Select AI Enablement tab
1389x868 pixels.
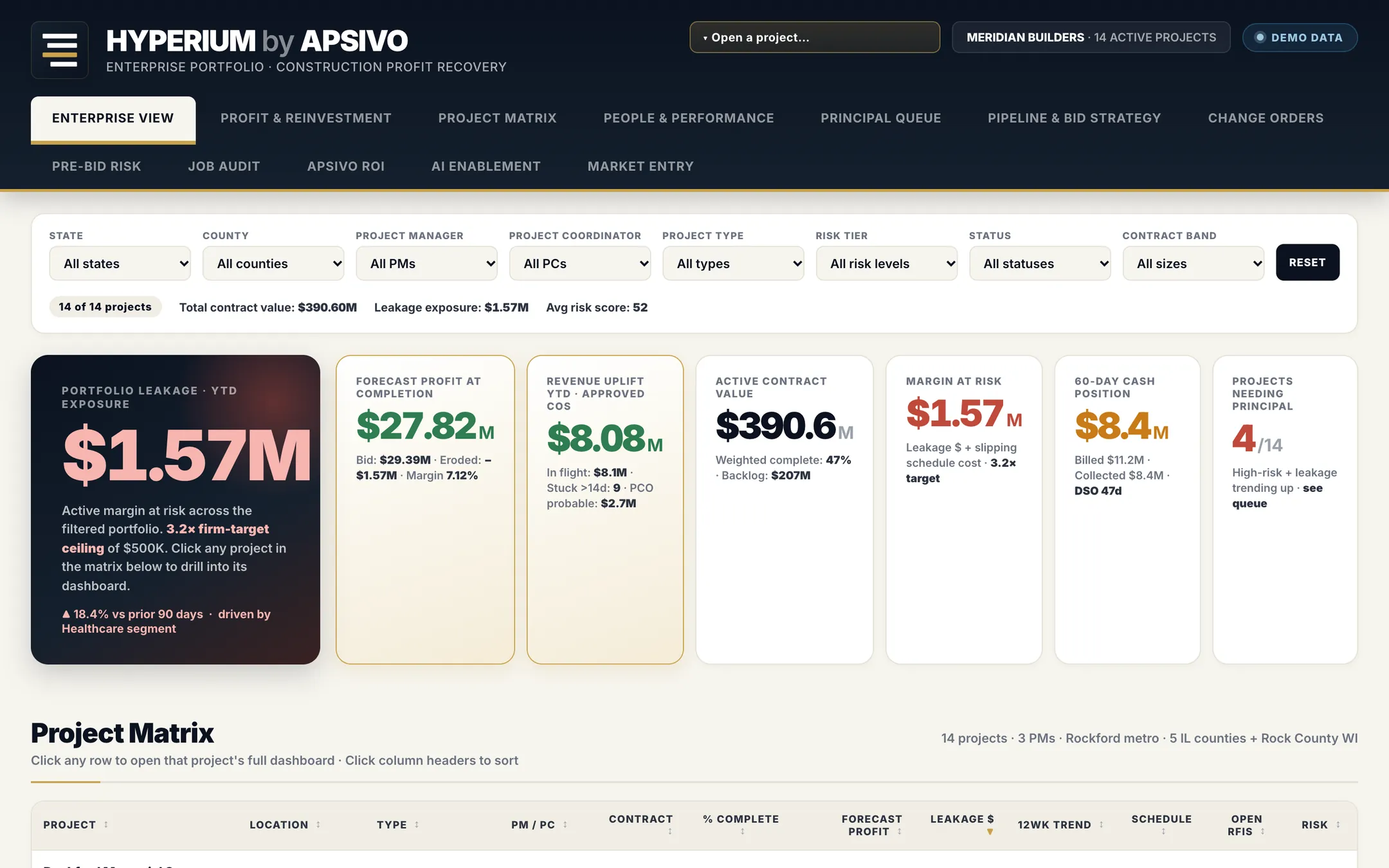coord(486,167)
